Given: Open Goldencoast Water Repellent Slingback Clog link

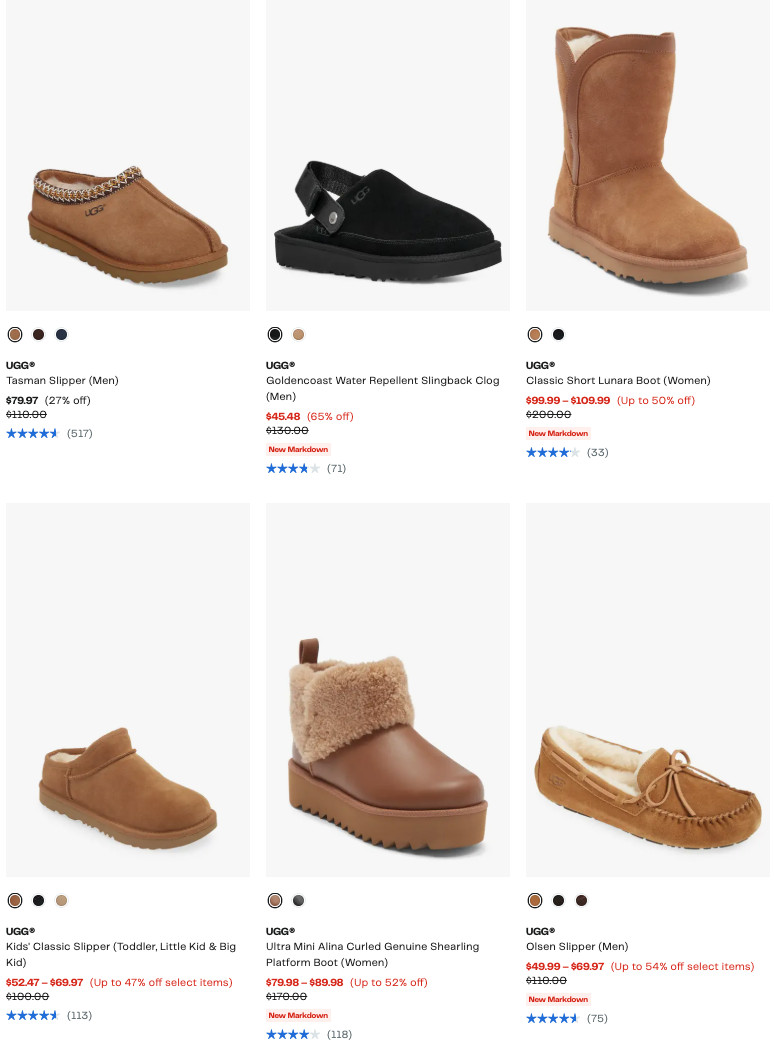Looking at the screenshot, I should click(382, 381).
